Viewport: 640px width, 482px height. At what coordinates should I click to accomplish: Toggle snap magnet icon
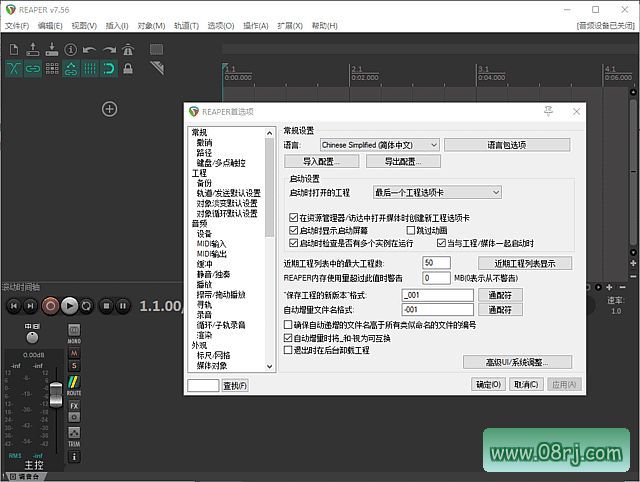point(109,69)
